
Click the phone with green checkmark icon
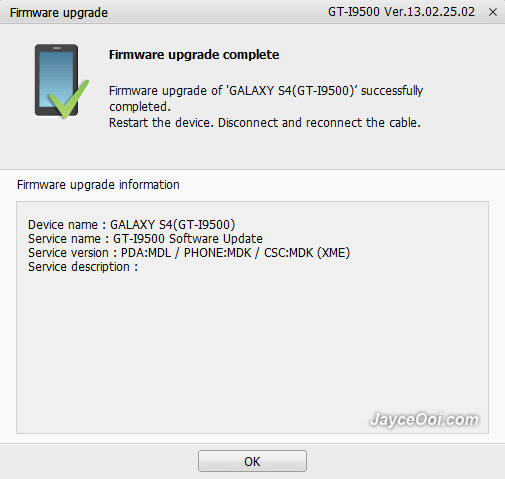pyautogui.click(x=61, y=81)
